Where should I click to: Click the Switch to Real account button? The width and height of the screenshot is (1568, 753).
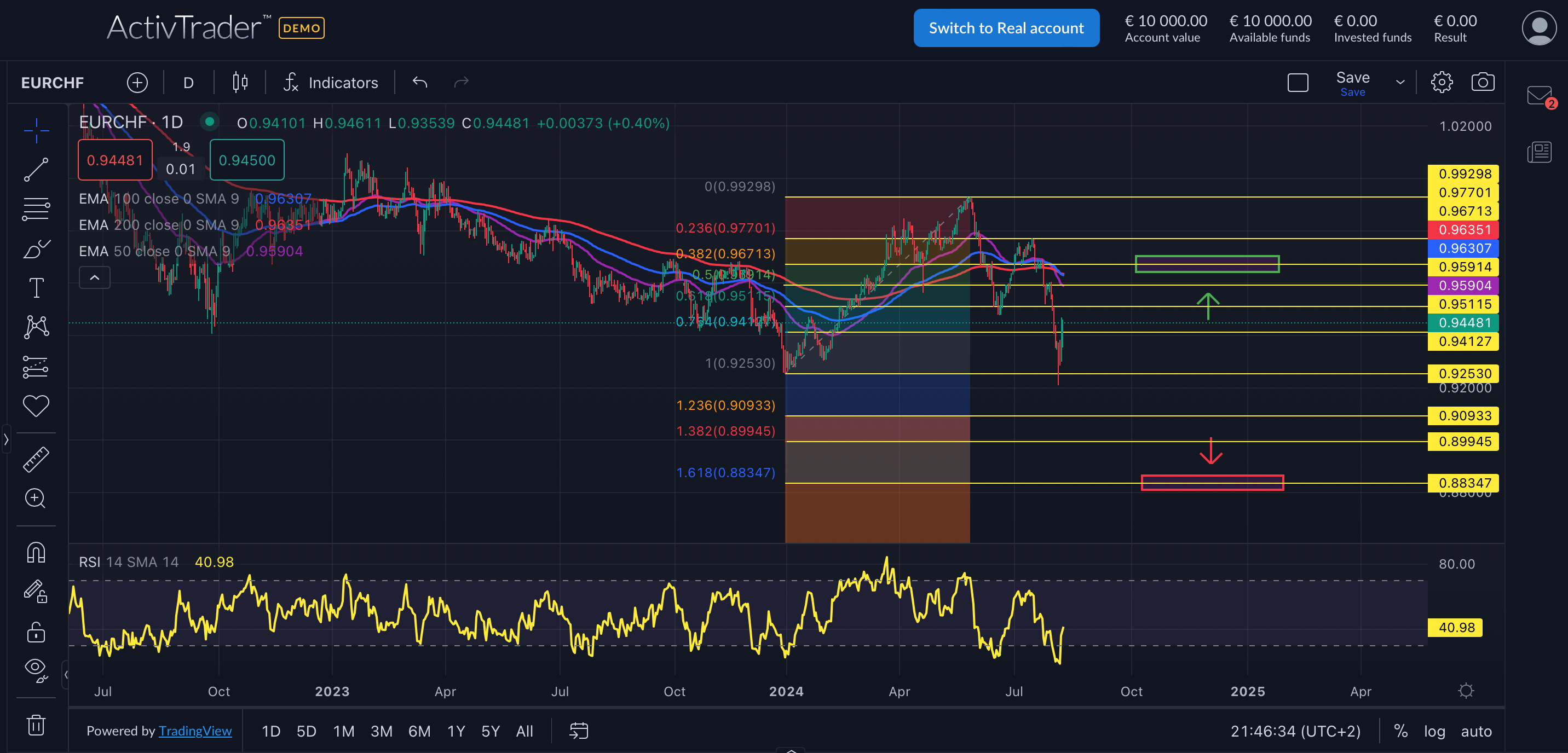click(x=1006, y=27)
